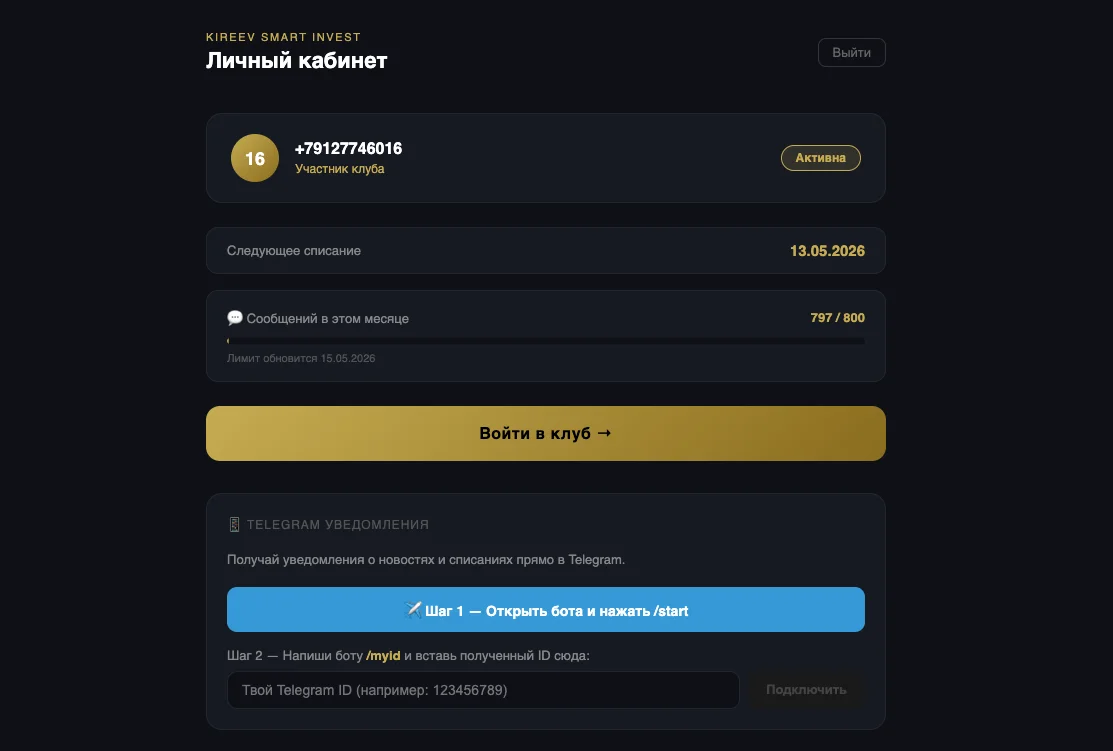The image size is (1113, 751).
Task: Click the Активна status badge
Action: click(820, 158)
